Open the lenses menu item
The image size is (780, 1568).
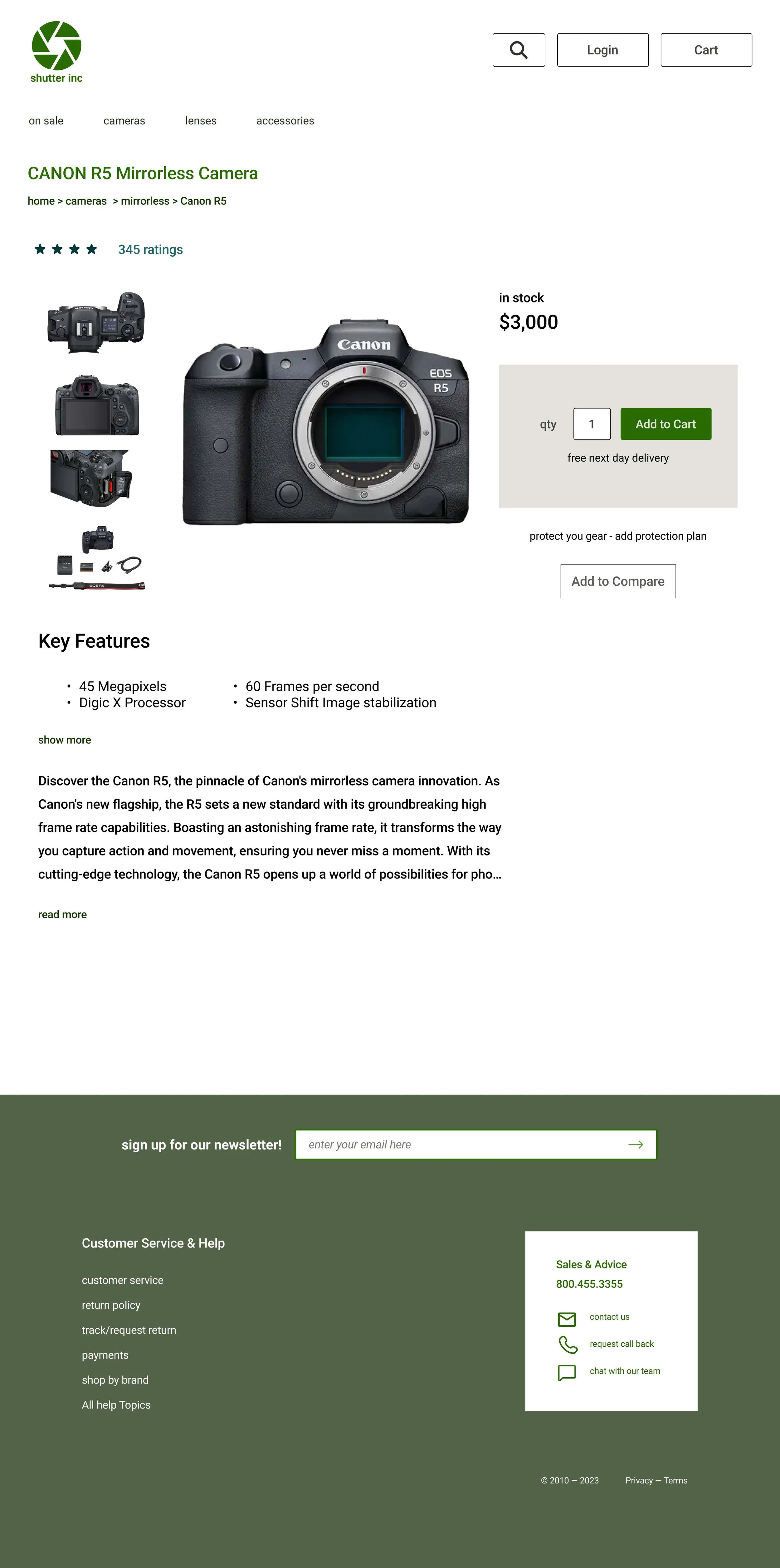[201, 120]
